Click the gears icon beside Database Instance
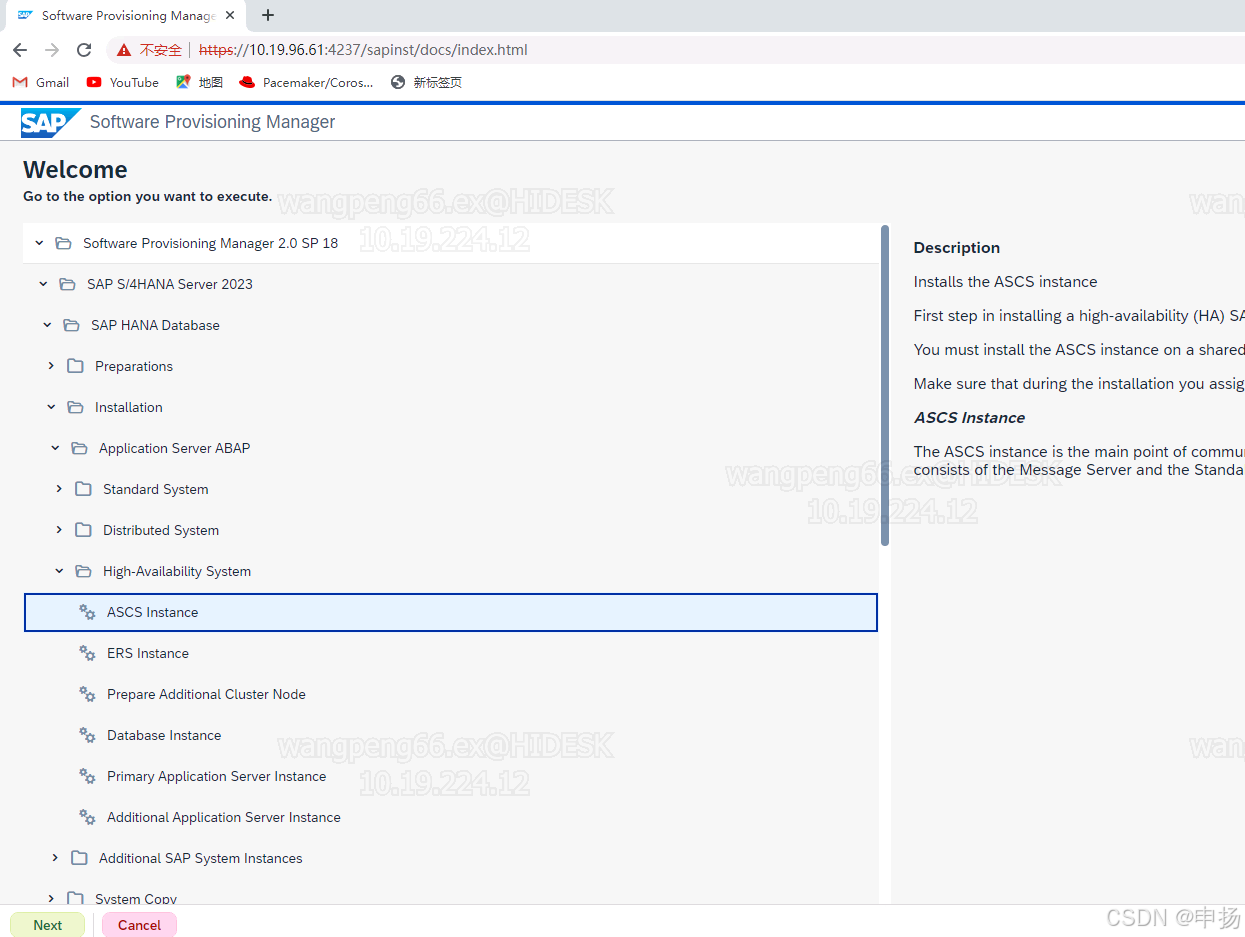Image resolution: width=1245 pixels, height=937 pixels. 87,735
